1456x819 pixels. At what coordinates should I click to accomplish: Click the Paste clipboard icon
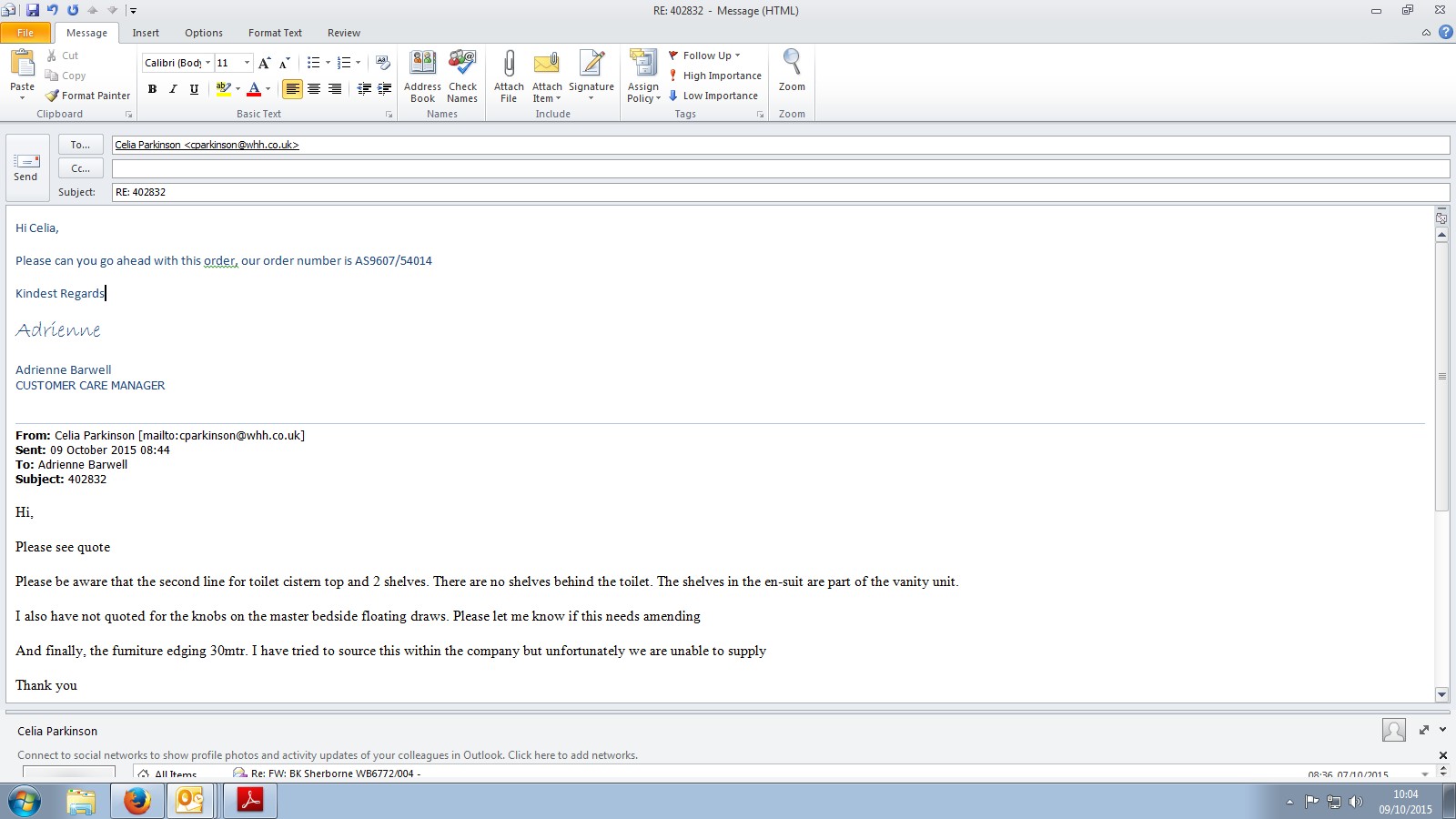click(22, 64)
